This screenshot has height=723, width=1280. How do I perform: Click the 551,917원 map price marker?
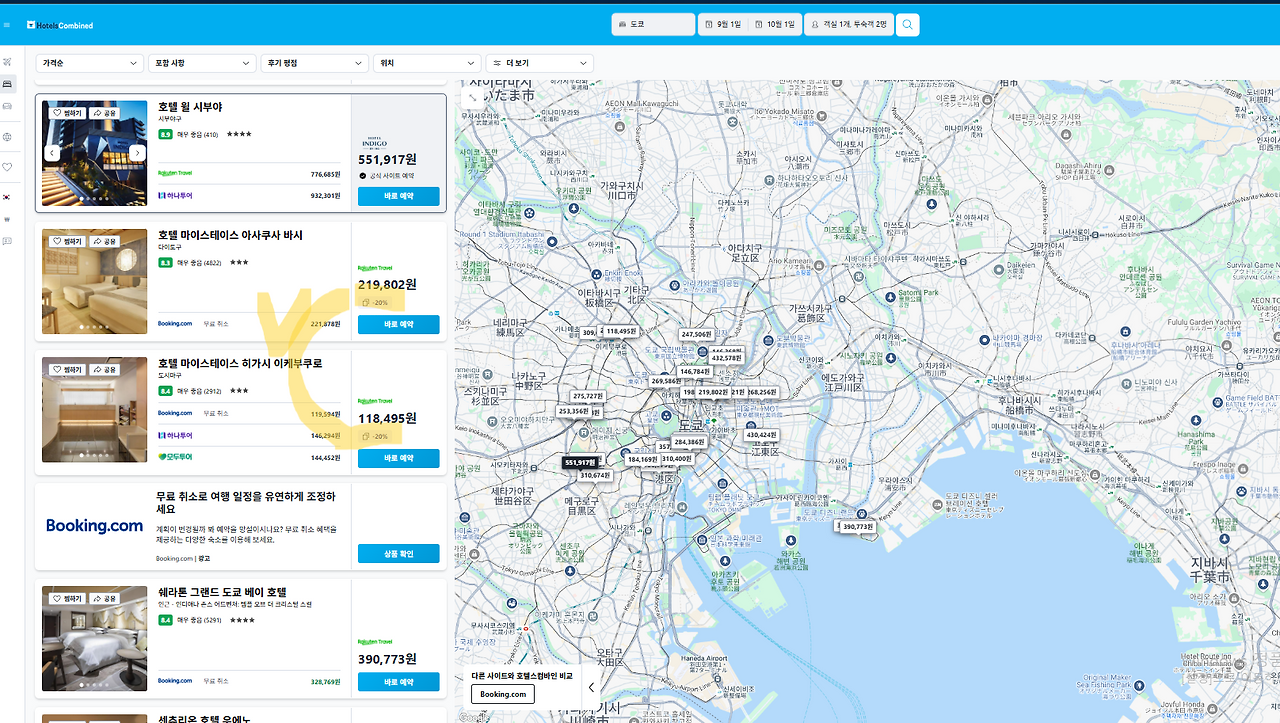[x=580, y=463]
